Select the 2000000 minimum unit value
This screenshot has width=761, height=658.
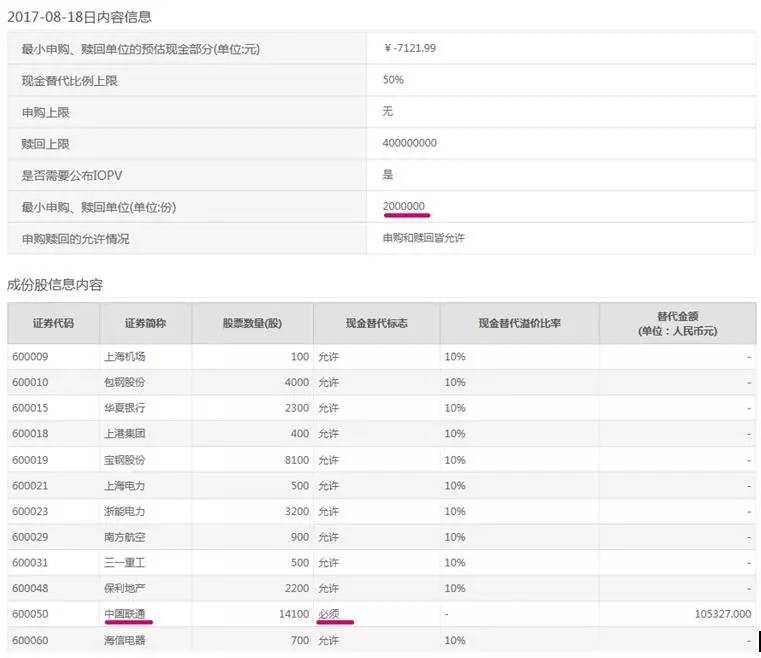pyautogui.click(x=403, y=206)
